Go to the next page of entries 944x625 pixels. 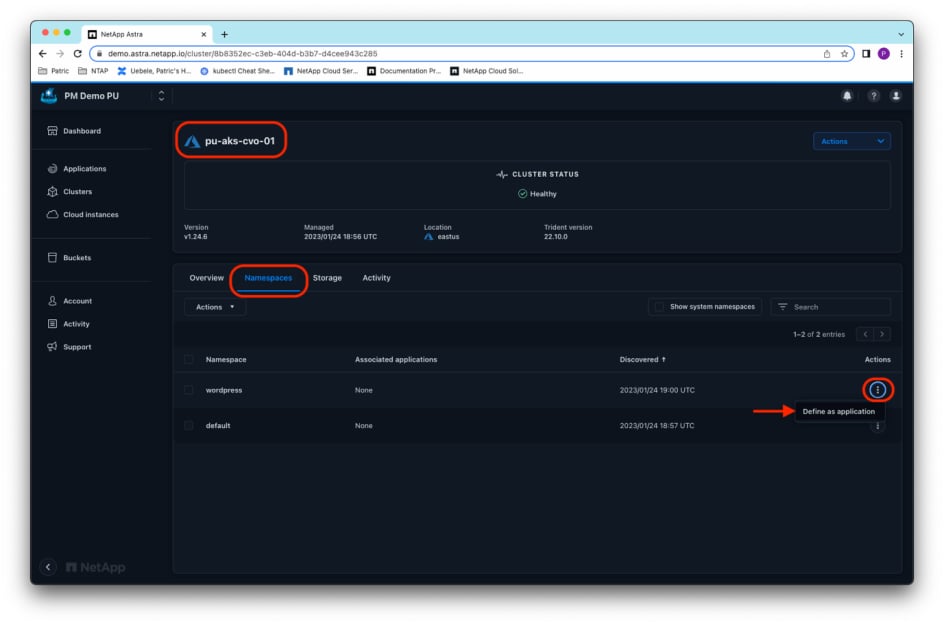882,334
